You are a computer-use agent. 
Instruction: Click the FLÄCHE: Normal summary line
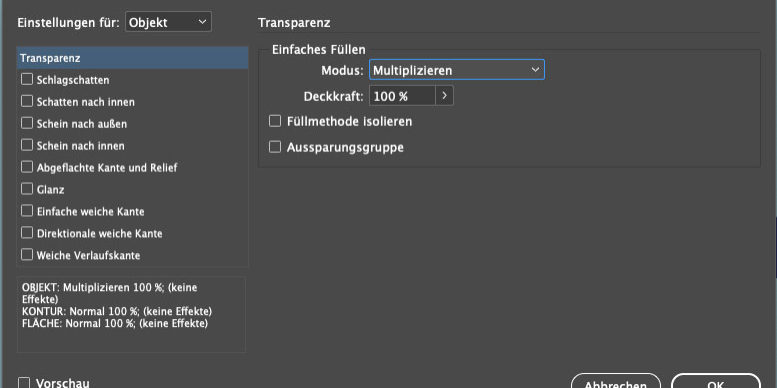click(x=115, y=324)
